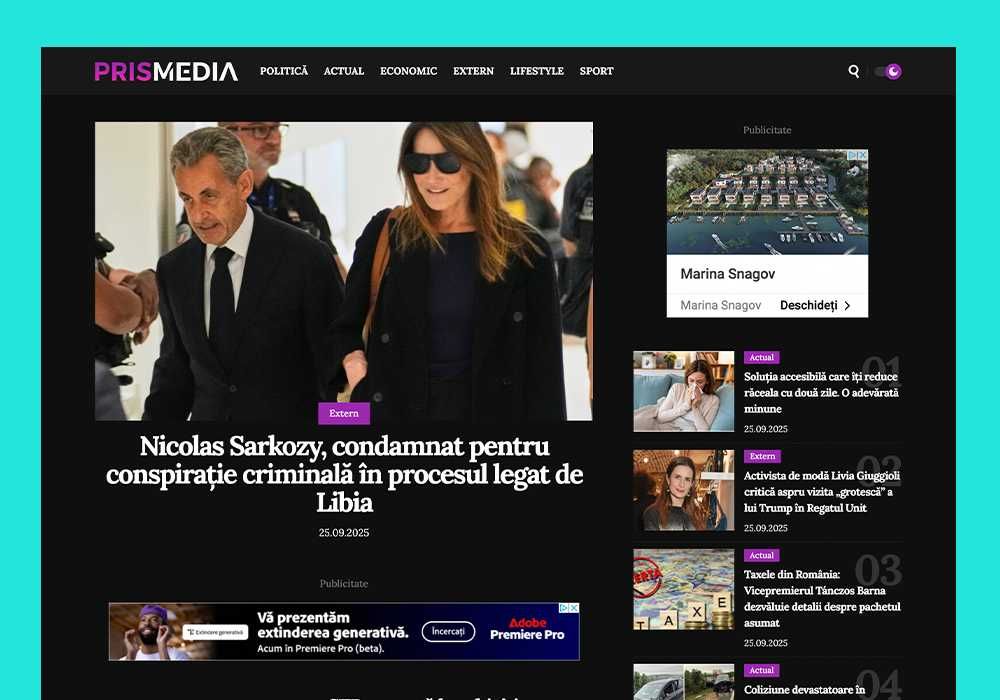Open the Politică menu section
Screen dimensions: 1000x700
(x=284, y=71)
